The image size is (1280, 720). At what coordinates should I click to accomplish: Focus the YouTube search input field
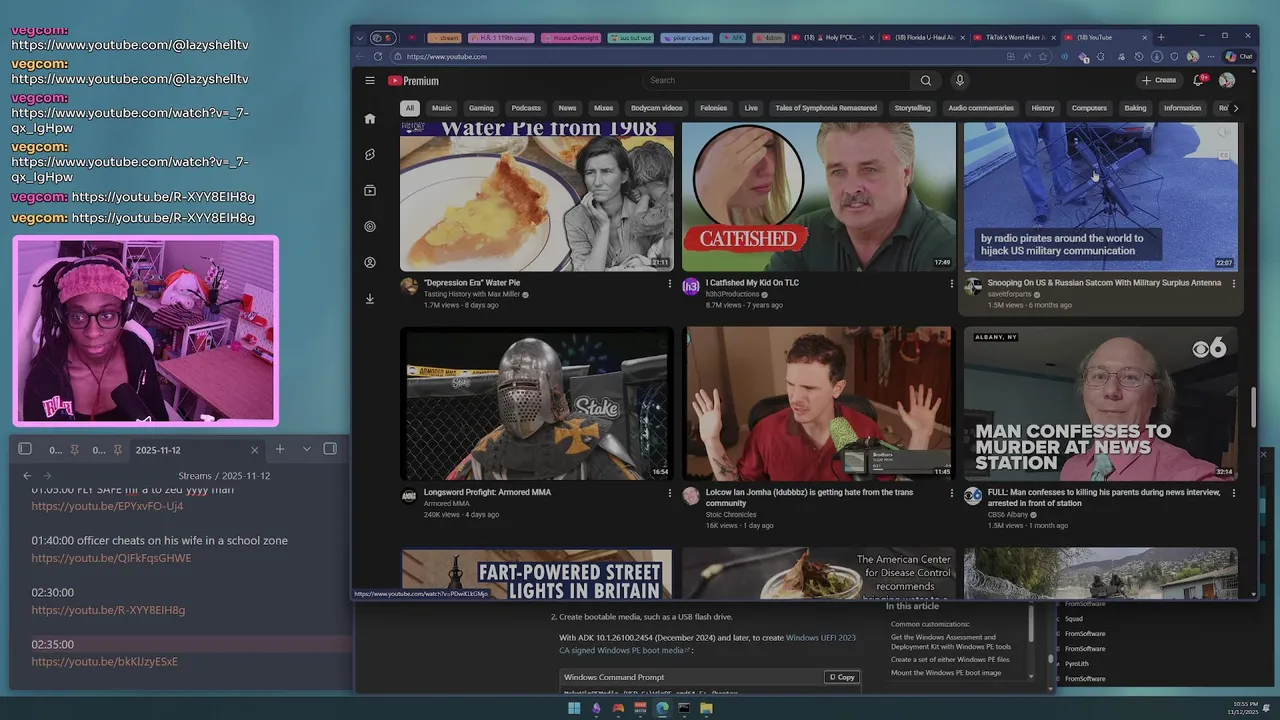776,81
